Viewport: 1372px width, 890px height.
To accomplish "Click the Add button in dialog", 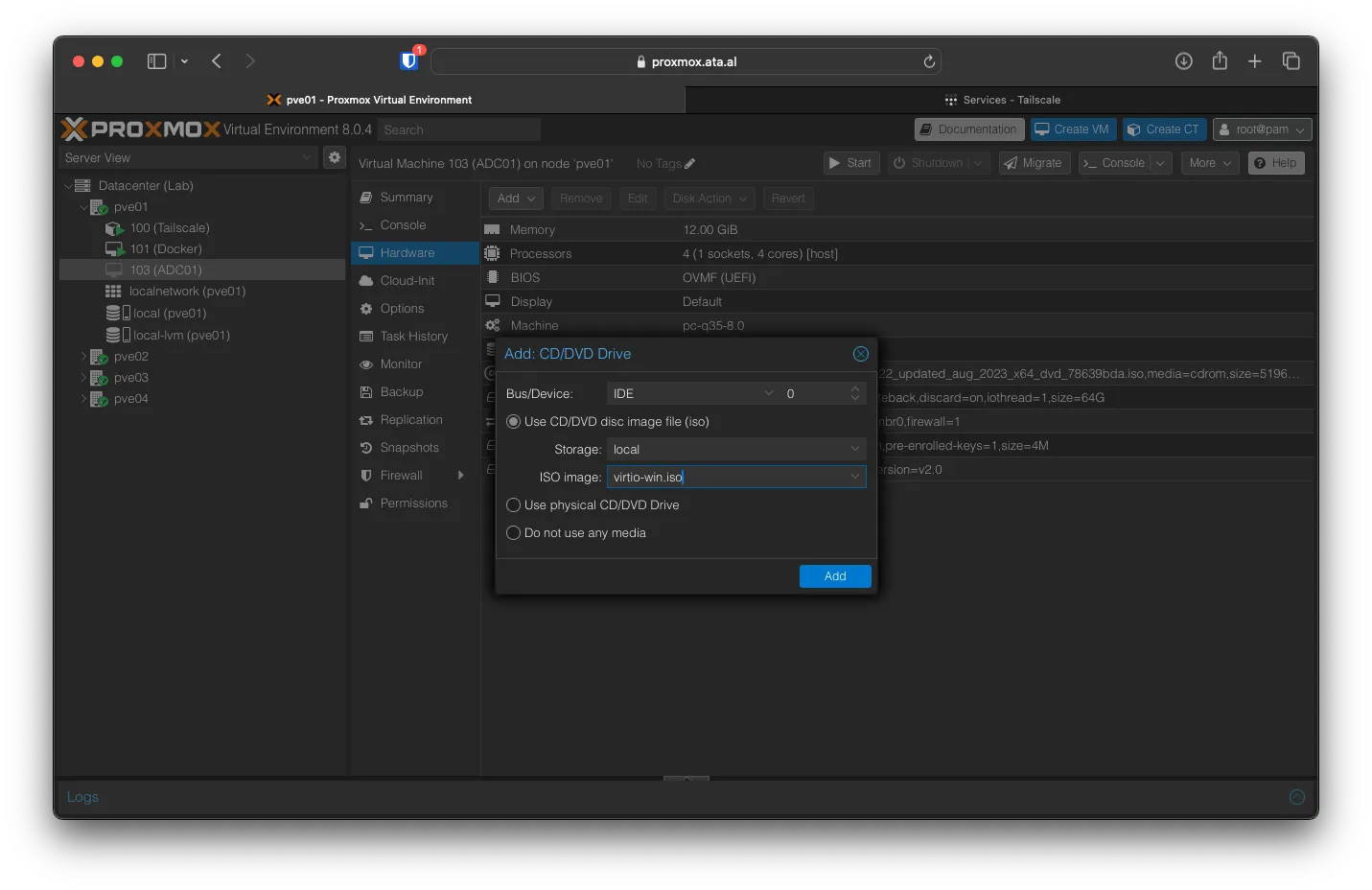I will click(x=835, y=576).
